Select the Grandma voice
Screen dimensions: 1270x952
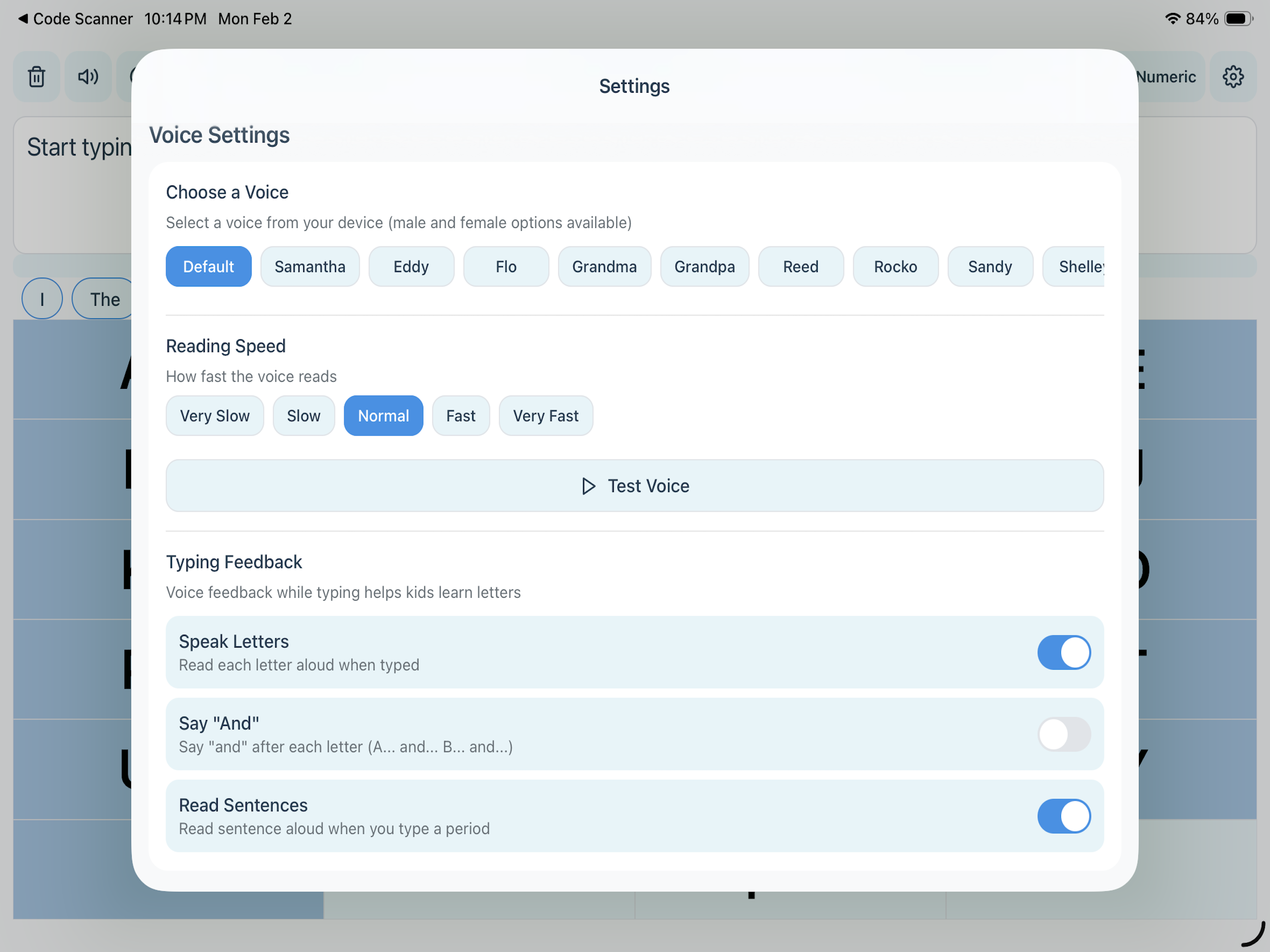[x=605, y=267]
